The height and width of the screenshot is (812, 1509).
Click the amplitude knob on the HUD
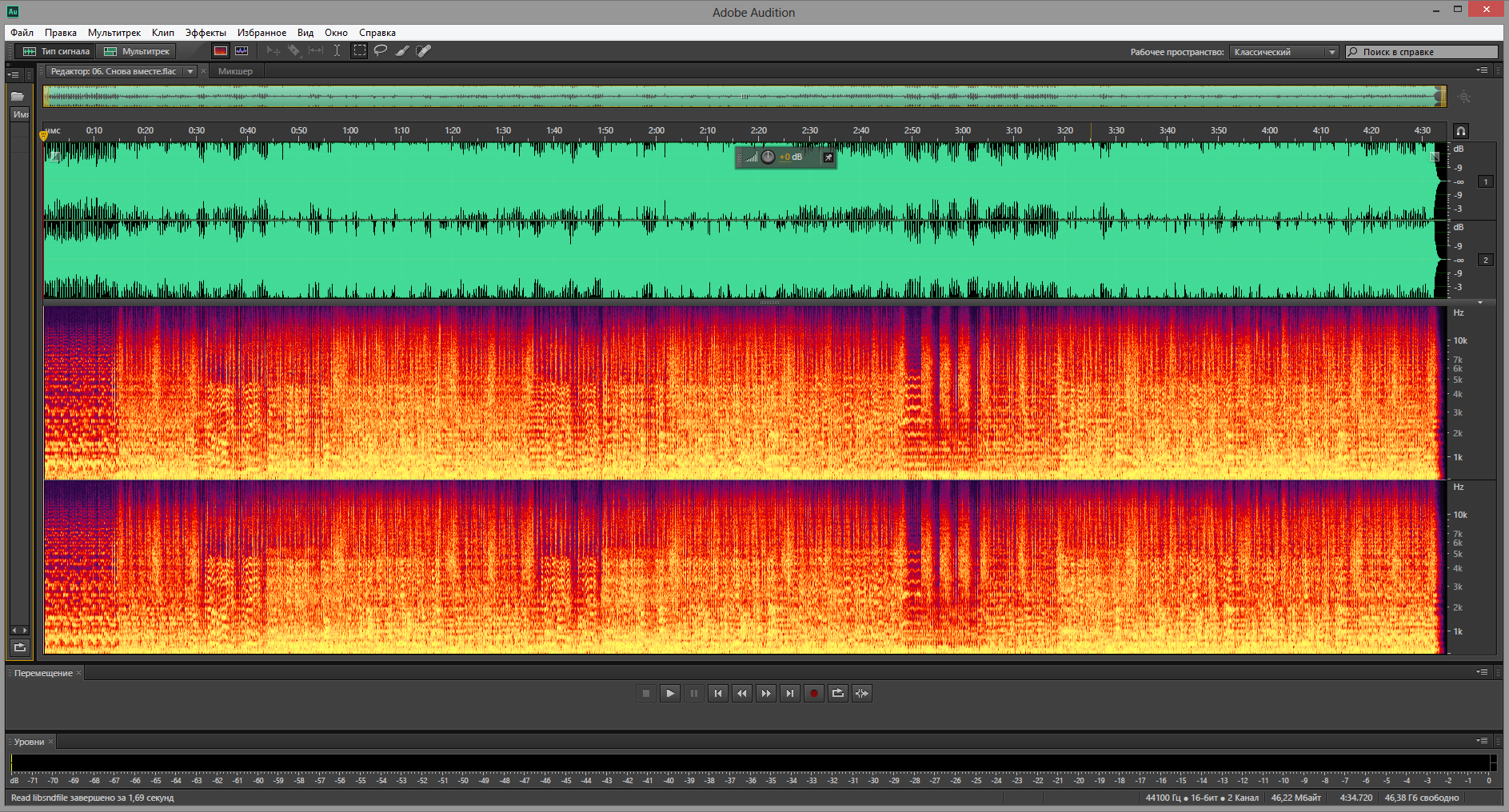pyautogui.click(x=768, y=157)
